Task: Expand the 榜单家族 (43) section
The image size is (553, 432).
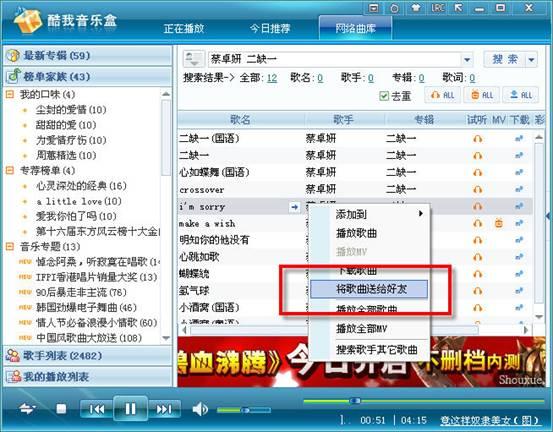Action: click(87, 76)
